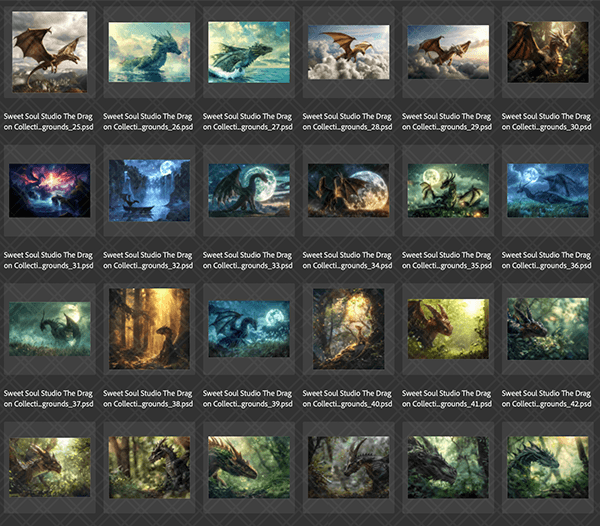Click file name ending grounds_37.psd
Screen dimensions: 600x526
click(48, 399)
